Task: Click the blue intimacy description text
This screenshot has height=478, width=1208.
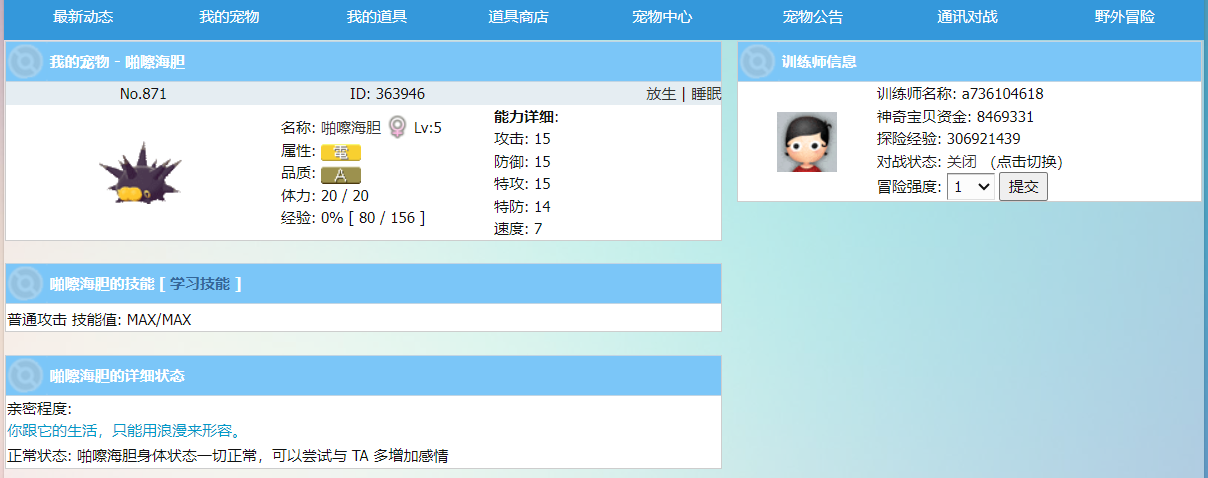Action: pos(124,431)
